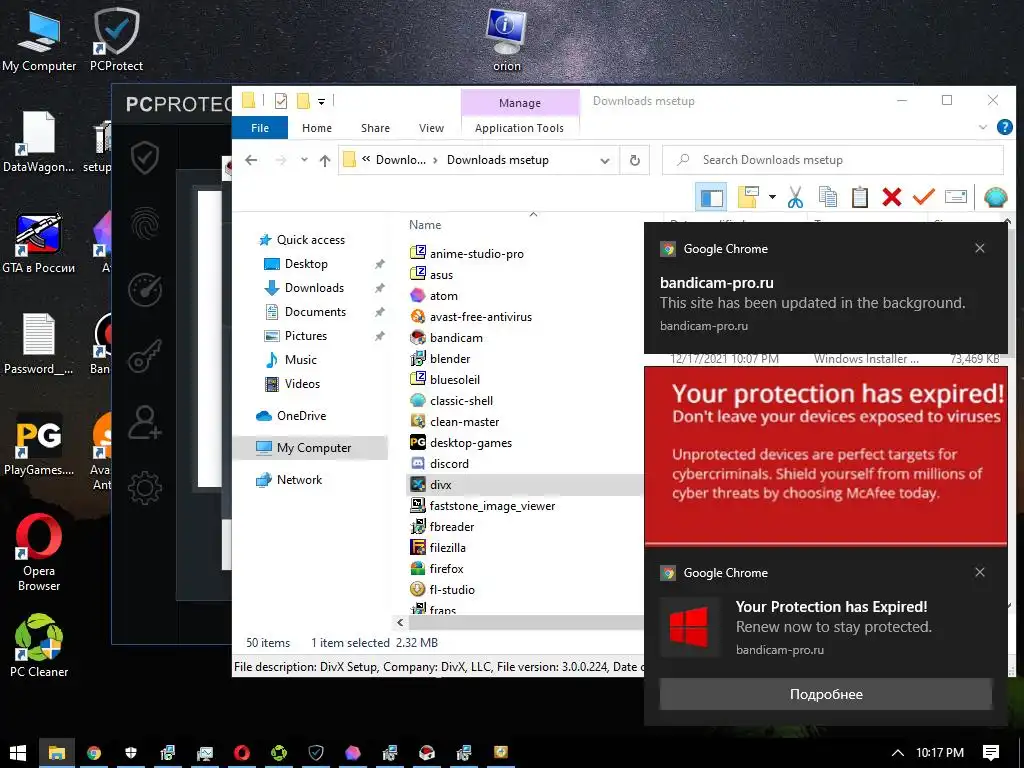
Task: Open the View ribbon tab
Action: [431, 128]
